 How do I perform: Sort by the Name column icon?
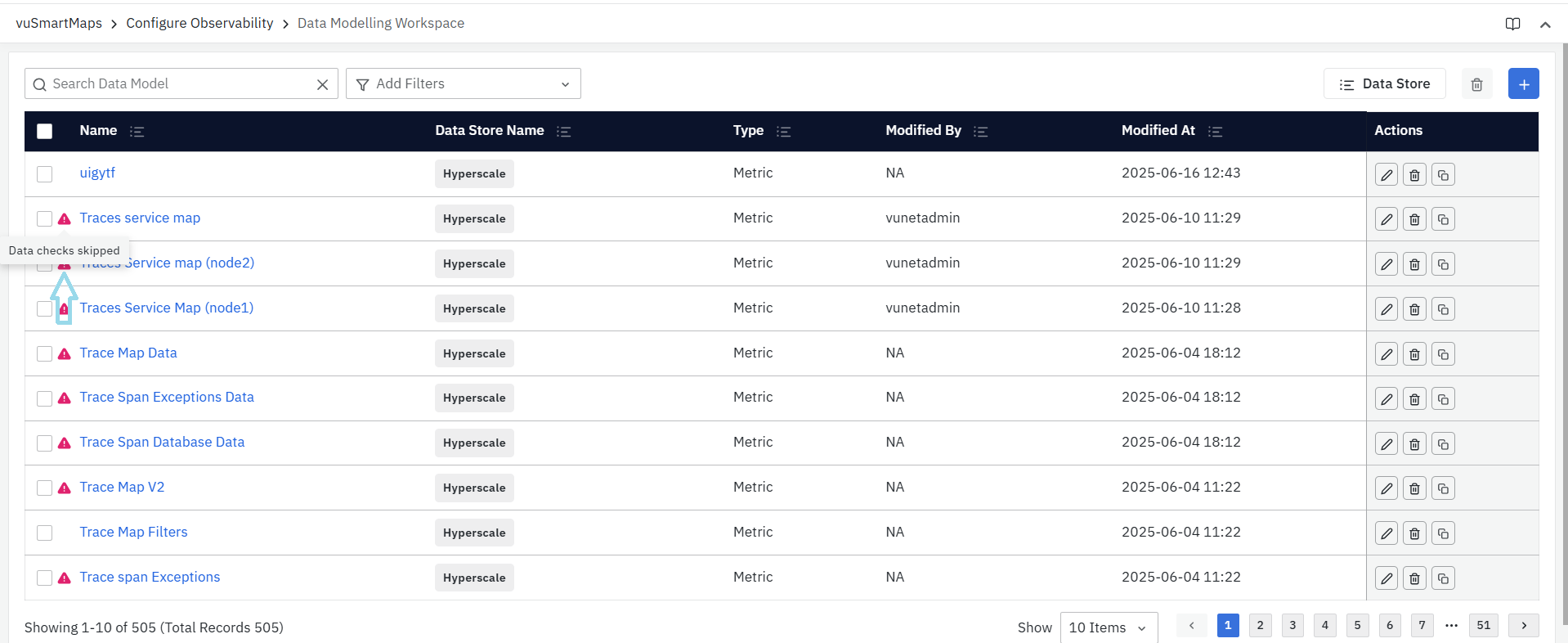coord(137,132)
